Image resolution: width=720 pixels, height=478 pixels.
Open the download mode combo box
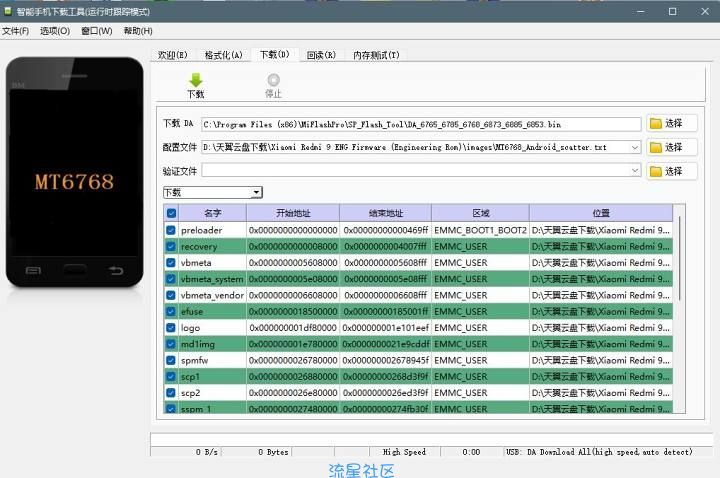tap(213, 192)
